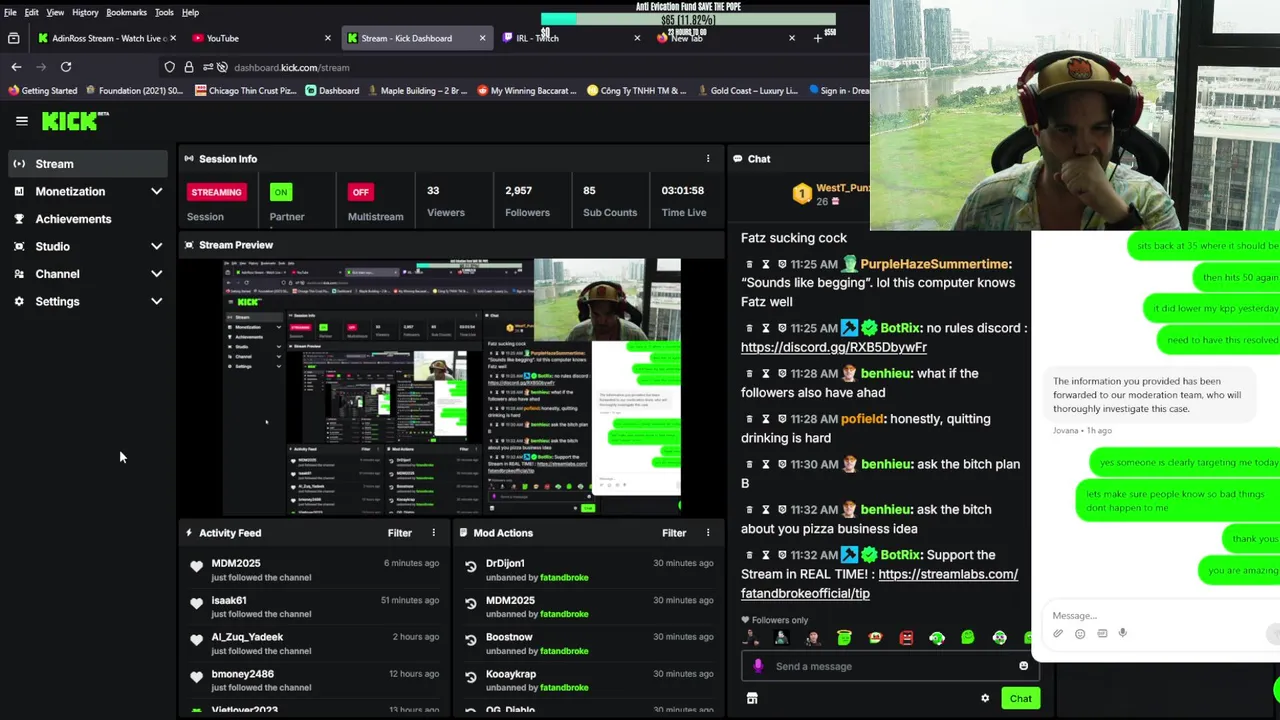
Task: Open Mod Actions three-dot options
Action: [x=708, y=533]
